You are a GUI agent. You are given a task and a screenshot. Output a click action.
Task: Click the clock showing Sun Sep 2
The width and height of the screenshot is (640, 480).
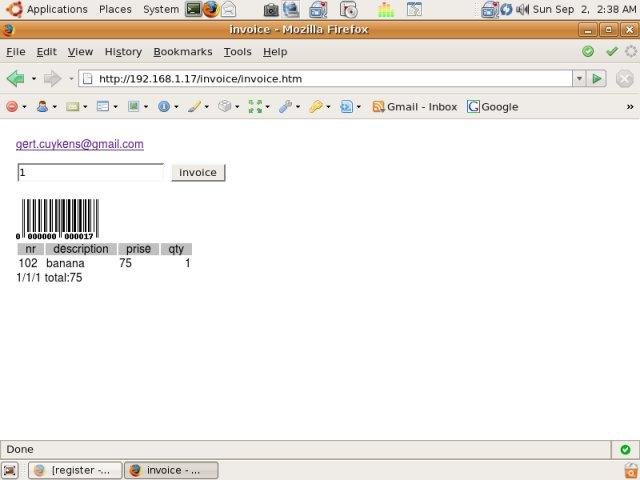click(584, 9)
